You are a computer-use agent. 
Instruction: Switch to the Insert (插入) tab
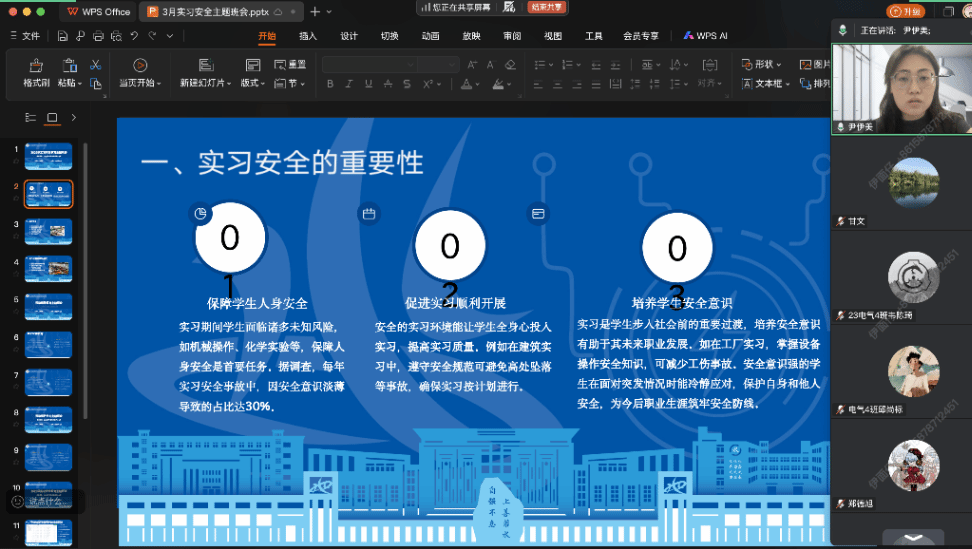point(308,36)
